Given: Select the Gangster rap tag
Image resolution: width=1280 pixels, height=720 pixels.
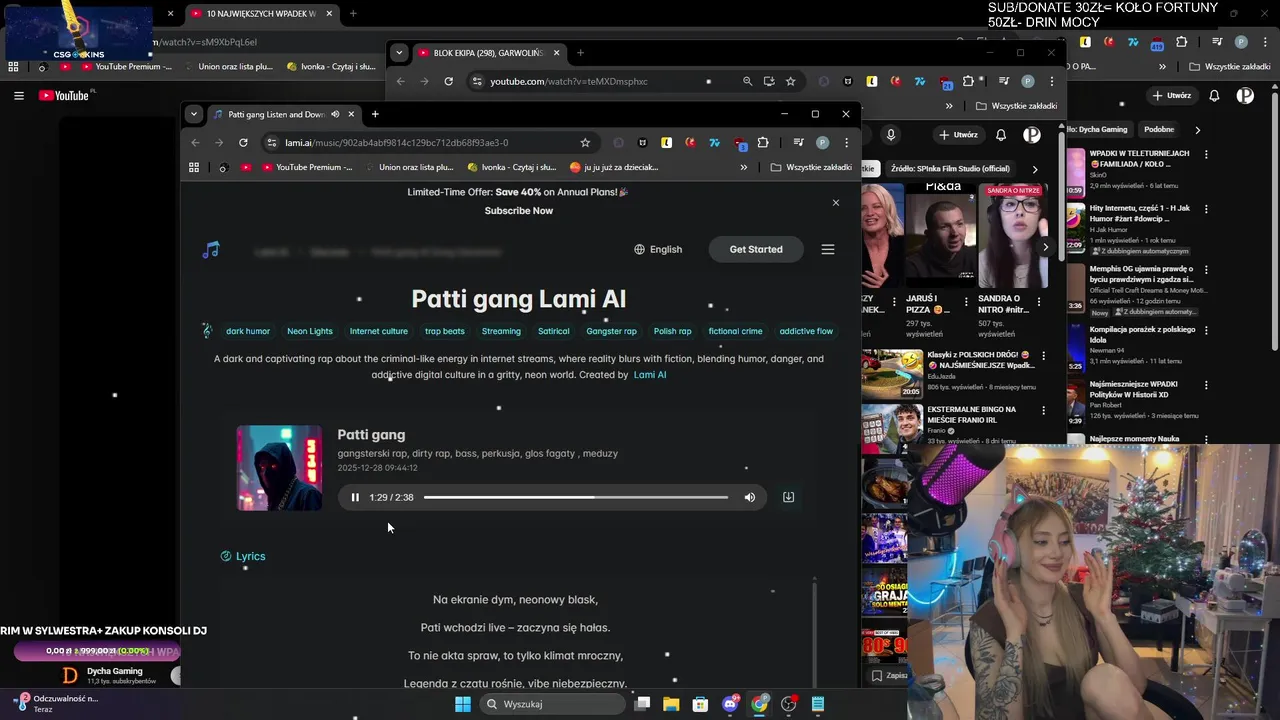Looking at the screenshot, I should coord(612,331).
